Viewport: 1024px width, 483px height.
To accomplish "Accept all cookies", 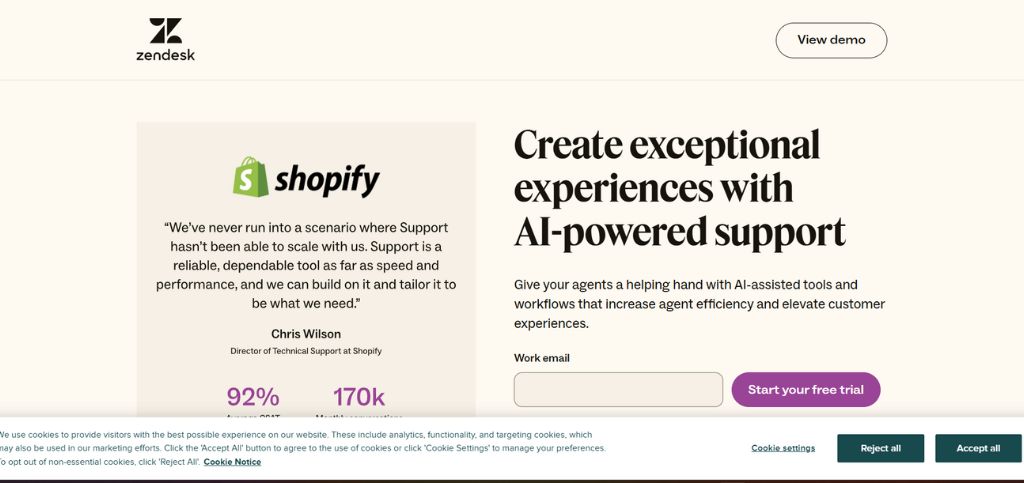I will click(978, 448).
